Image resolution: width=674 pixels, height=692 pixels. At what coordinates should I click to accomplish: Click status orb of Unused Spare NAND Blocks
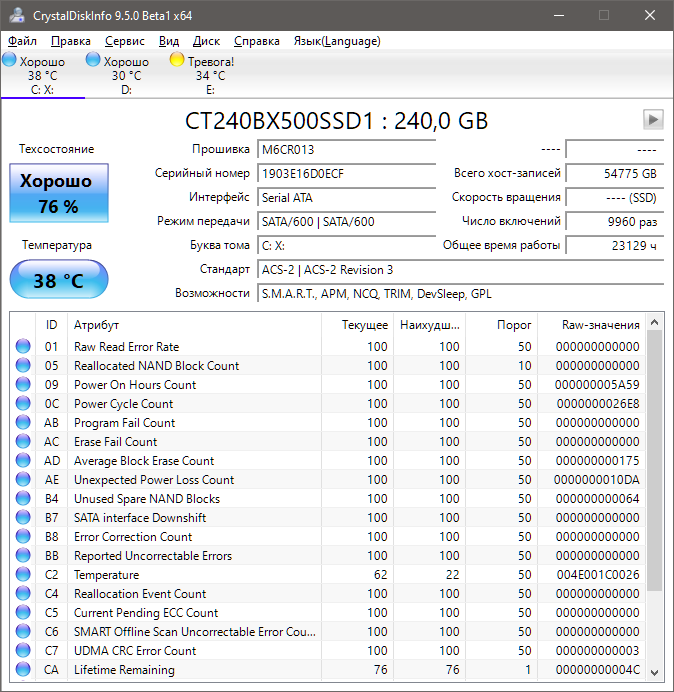[x=23, y=498]
